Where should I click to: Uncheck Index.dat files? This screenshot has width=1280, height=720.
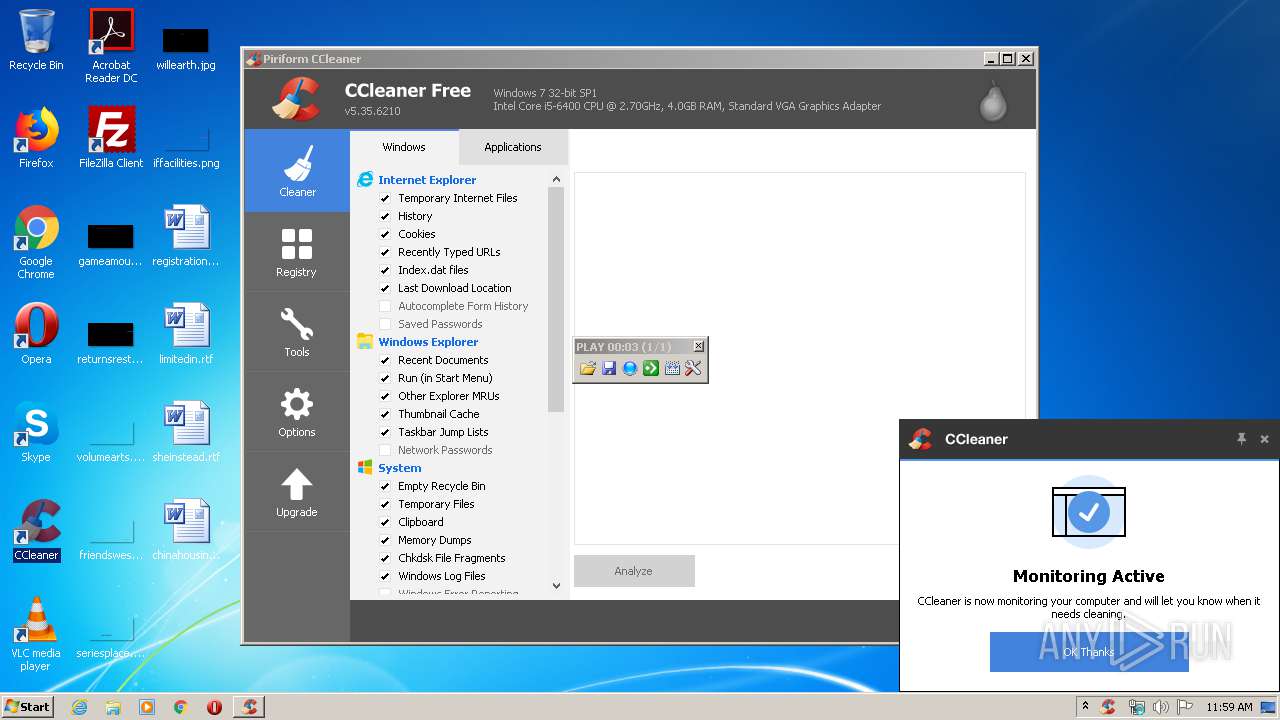(x=385, y=270)
